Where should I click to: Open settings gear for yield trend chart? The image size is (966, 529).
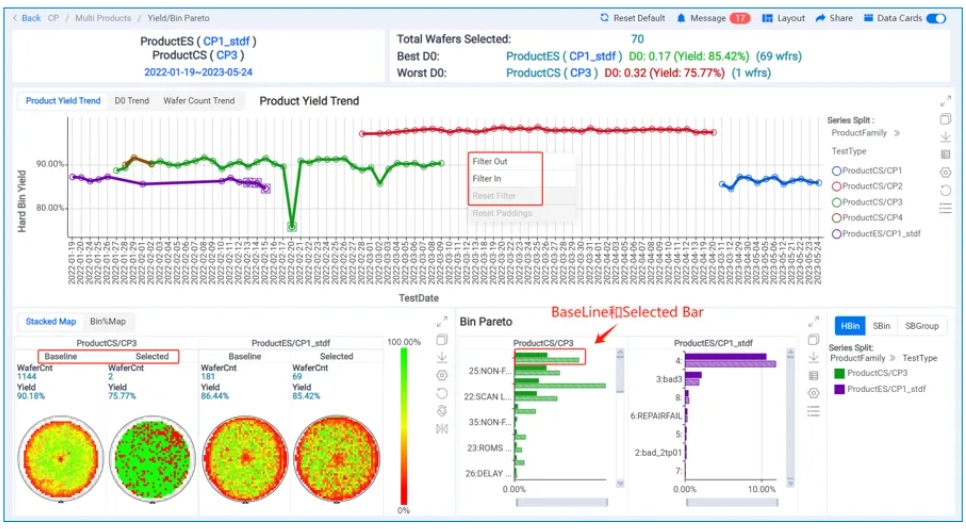945,172
